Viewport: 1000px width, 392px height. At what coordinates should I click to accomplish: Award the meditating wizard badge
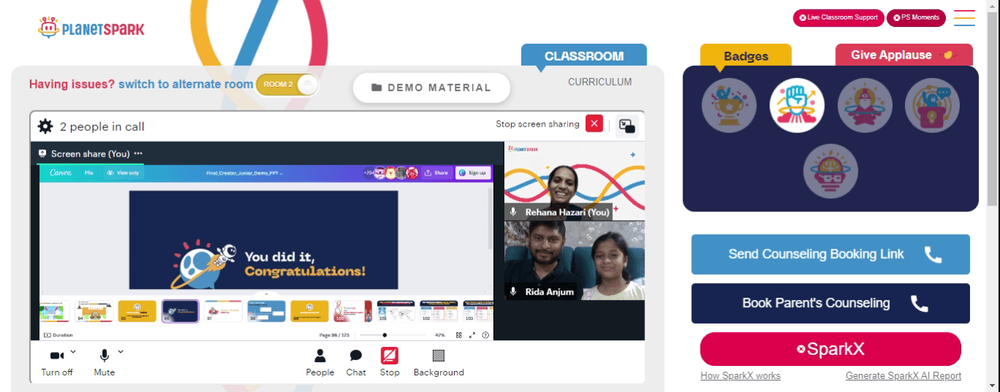point(864,105)
